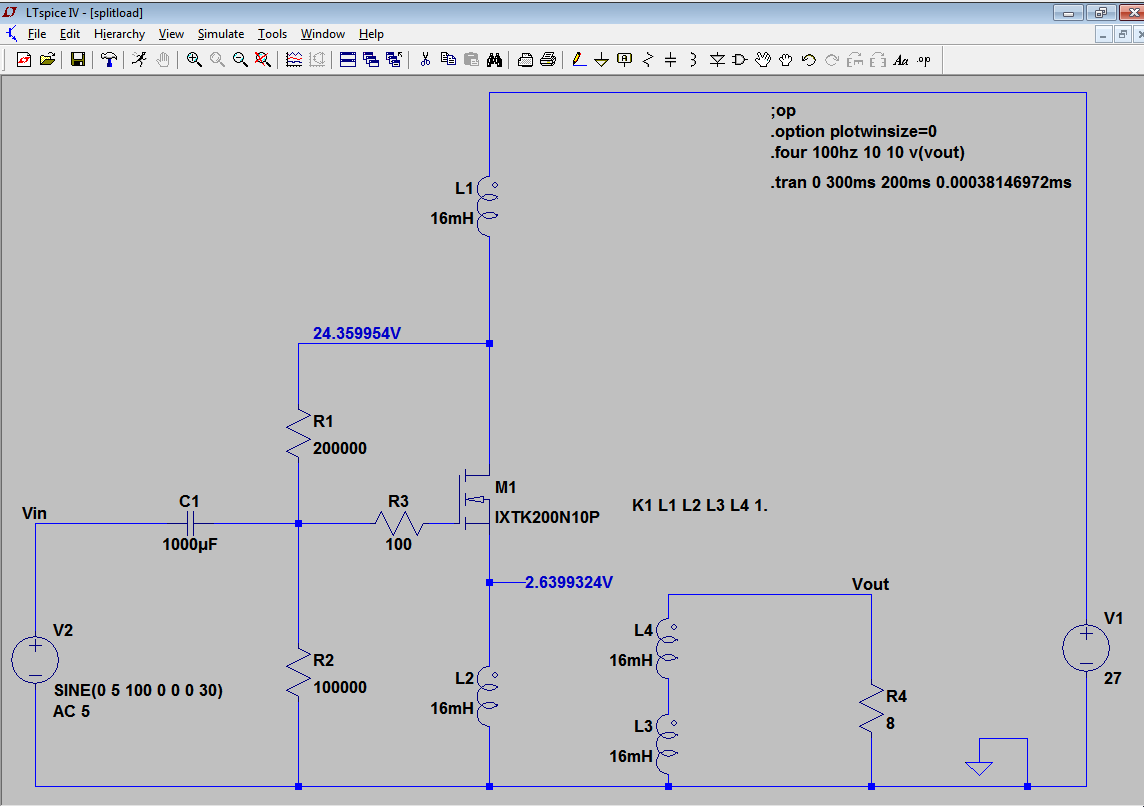Click the V2 voltage source symbol
This screenshot has width=1144, height=807.
click(35, 659)
